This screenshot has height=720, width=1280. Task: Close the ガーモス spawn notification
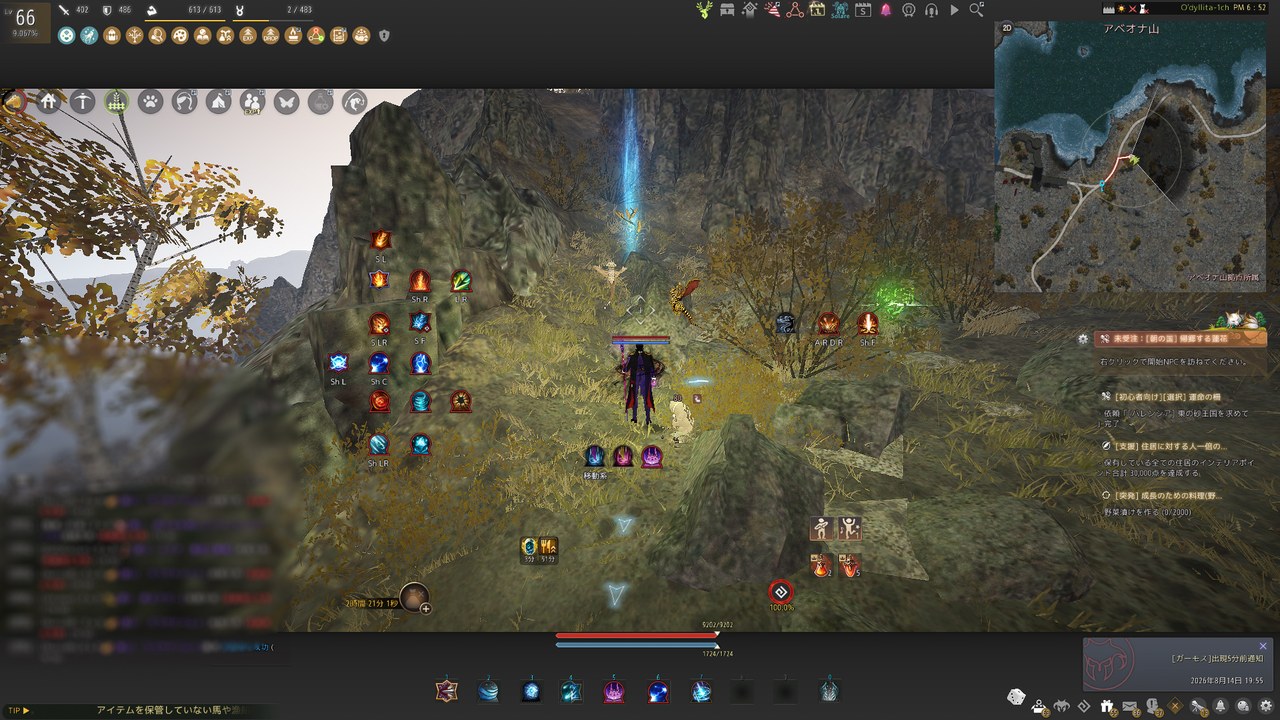(1263, 646)
